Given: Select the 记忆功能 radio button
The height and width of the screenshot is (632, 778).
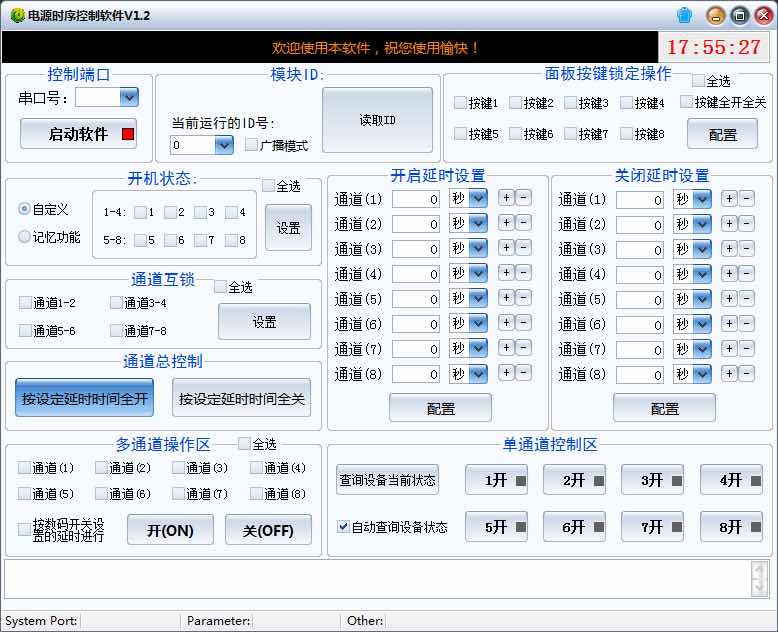Looking at the screenshot, I should tap(25, 237).
